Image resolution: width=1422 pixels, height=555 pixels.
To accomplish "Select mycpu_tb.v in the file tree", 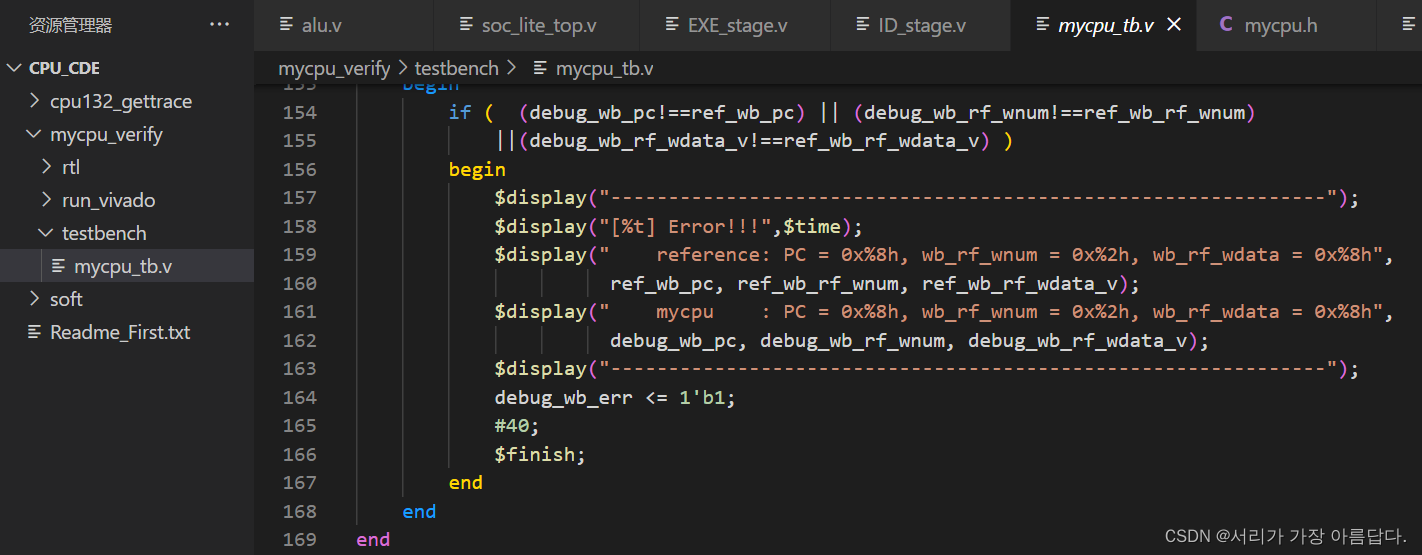I will 127,266.
